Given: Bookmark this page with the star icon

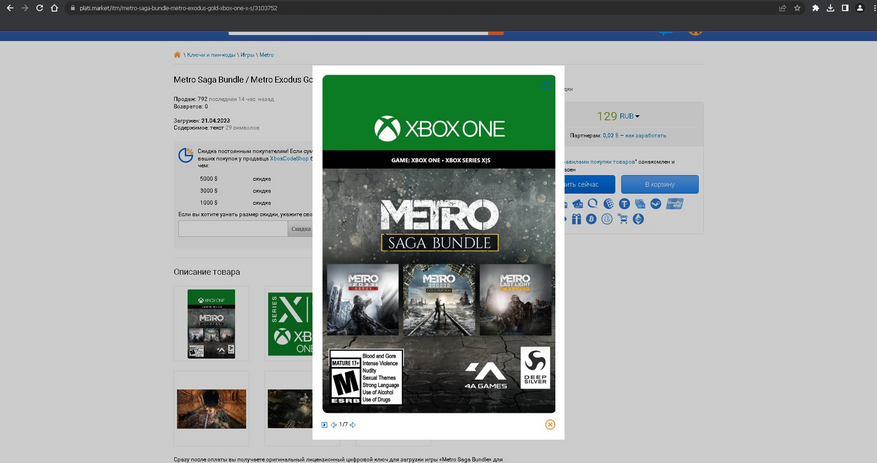Looking at the screenshot, I should click(797, 8).
